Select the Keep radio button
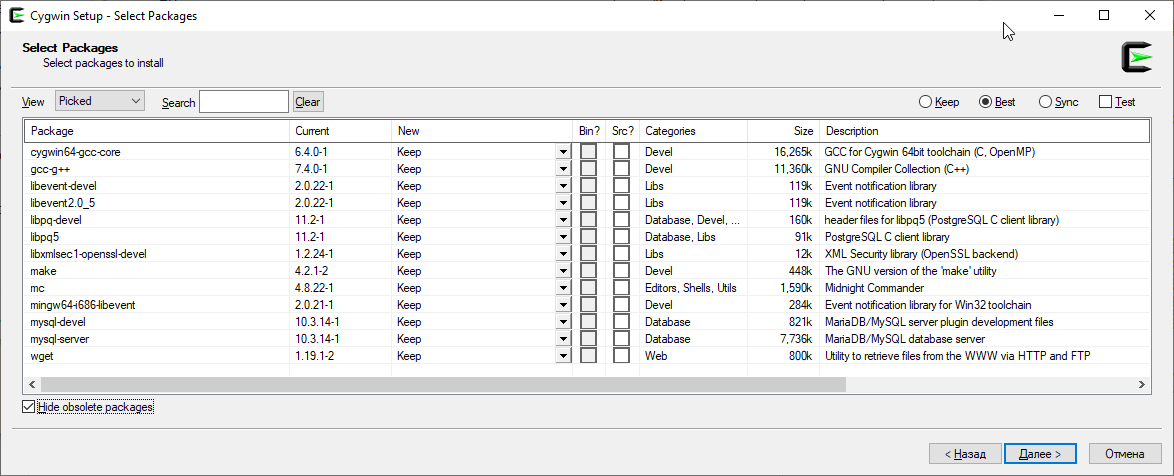1174x476 pixels. pyautogui.click(x=925, y=102)
